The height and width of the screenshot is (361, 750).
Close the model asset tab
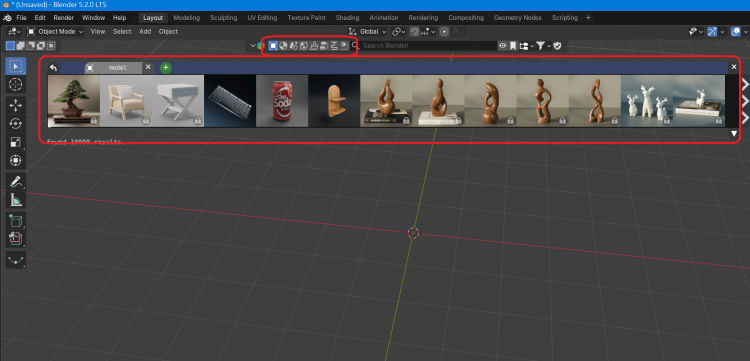pos(148,67)
